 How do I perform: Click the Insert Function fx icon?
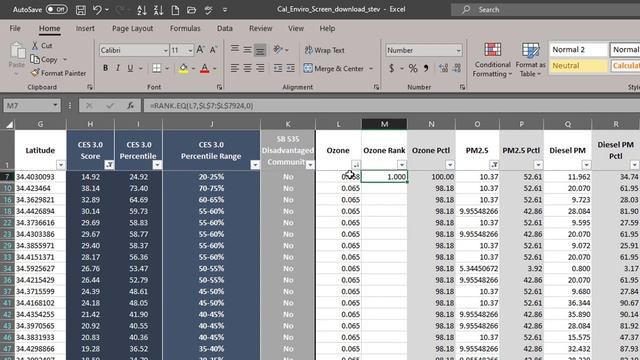click(x=130, y=106)
